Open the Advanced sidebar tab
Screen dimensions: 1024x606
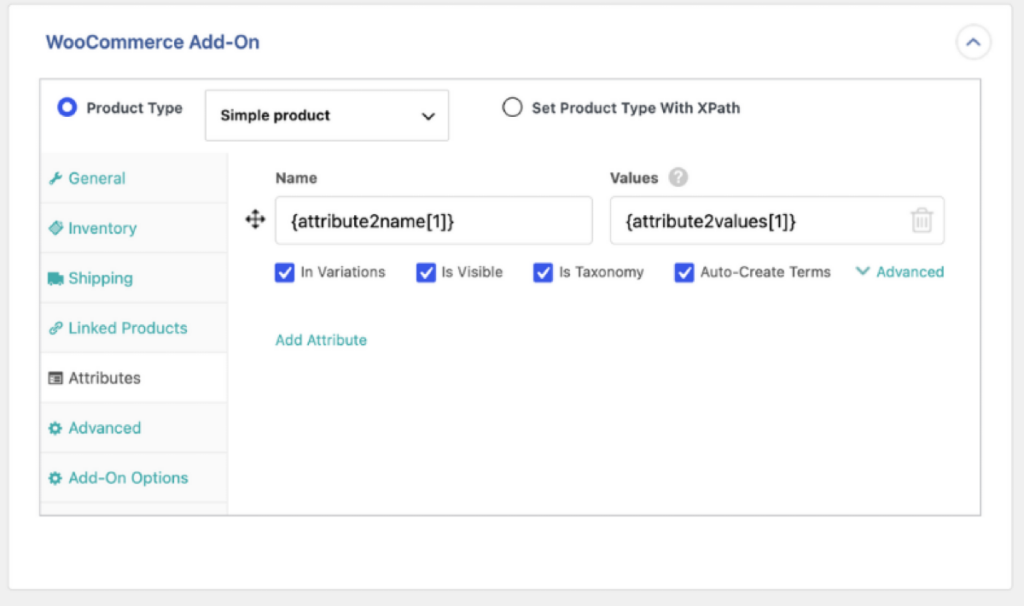tap(134, 428)
